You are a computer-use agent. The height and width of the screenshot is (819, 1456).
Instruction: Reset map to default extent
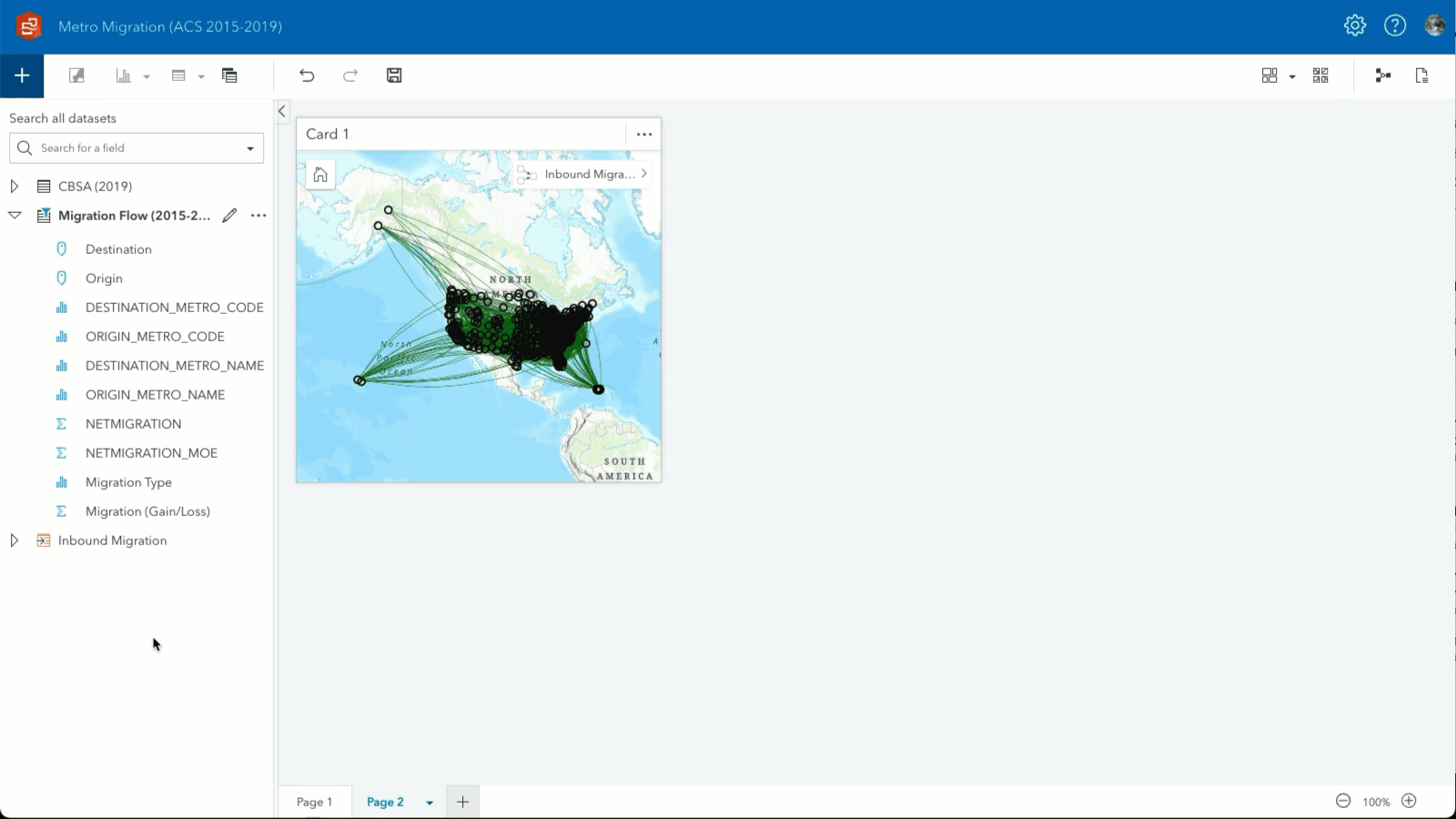coord(320,175)
